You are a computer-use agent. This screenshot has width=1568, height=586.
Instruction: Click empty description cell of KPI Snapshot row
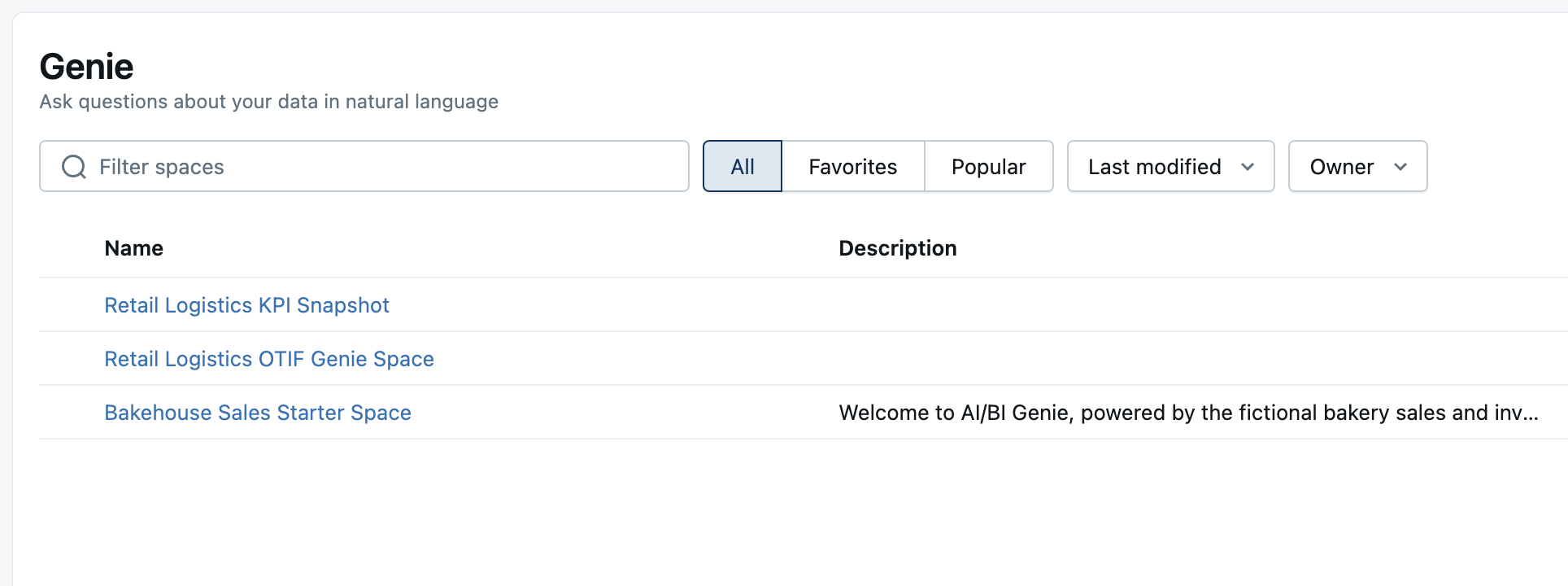[1139, 305]
